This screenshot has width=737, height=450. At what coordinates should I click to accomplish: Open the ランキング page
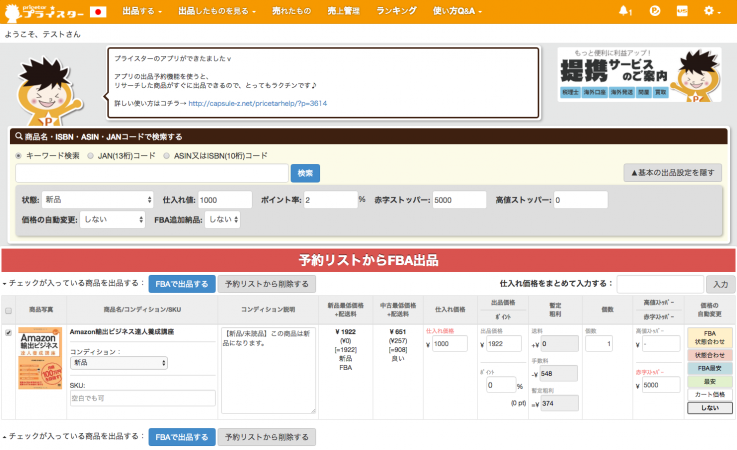coord(396,11)
